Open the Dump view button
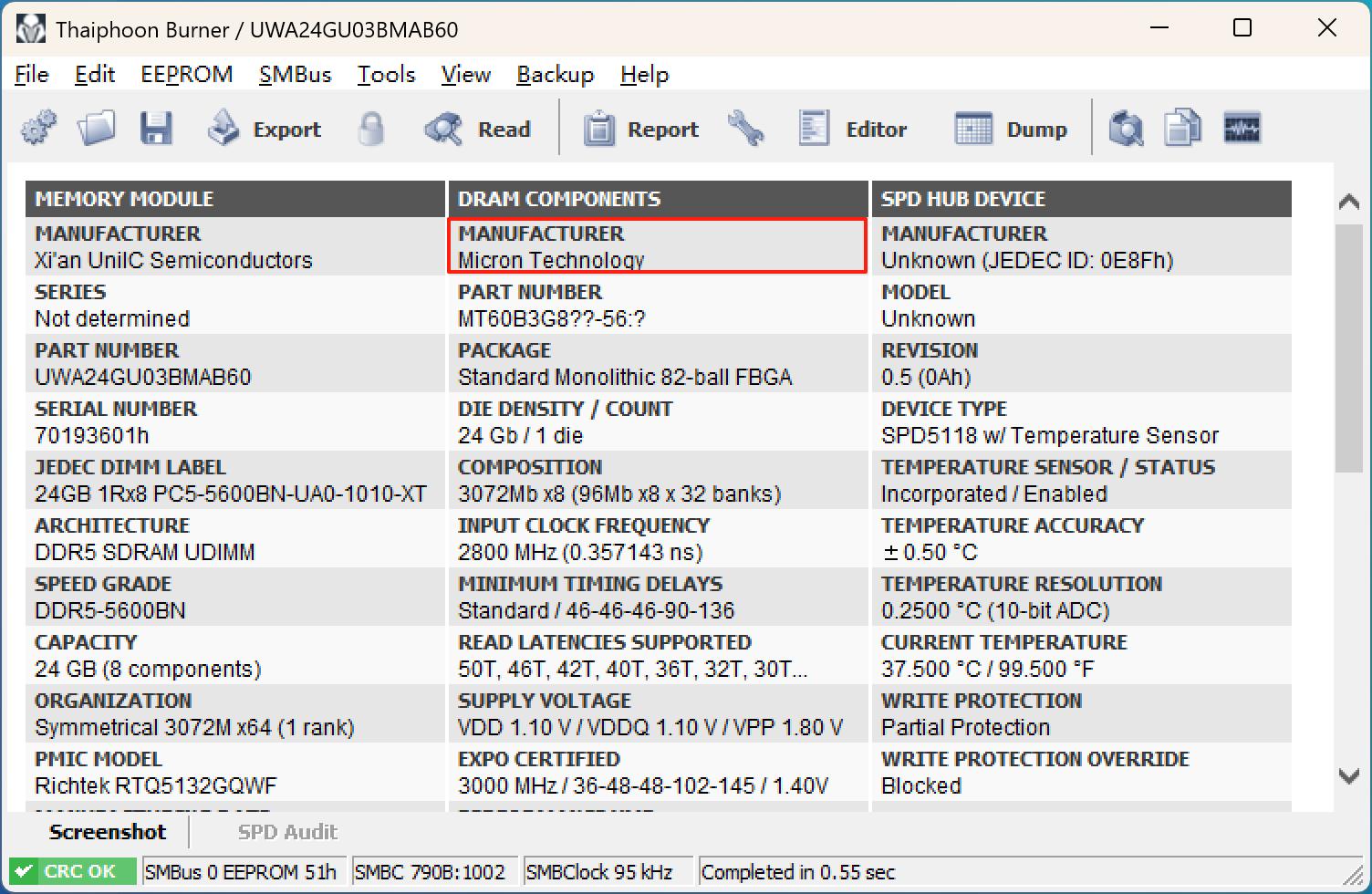Viewport: 1372px width, 894px height. pyautogui.click(x=1011, y=129)
